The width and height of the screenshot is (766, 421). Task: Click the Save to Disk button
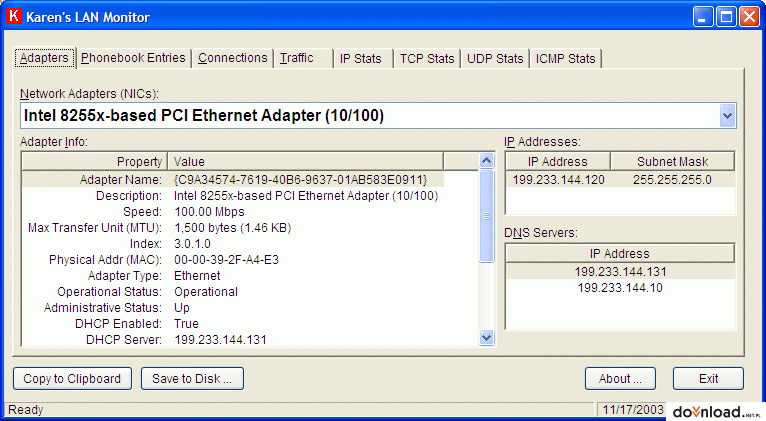192,379
